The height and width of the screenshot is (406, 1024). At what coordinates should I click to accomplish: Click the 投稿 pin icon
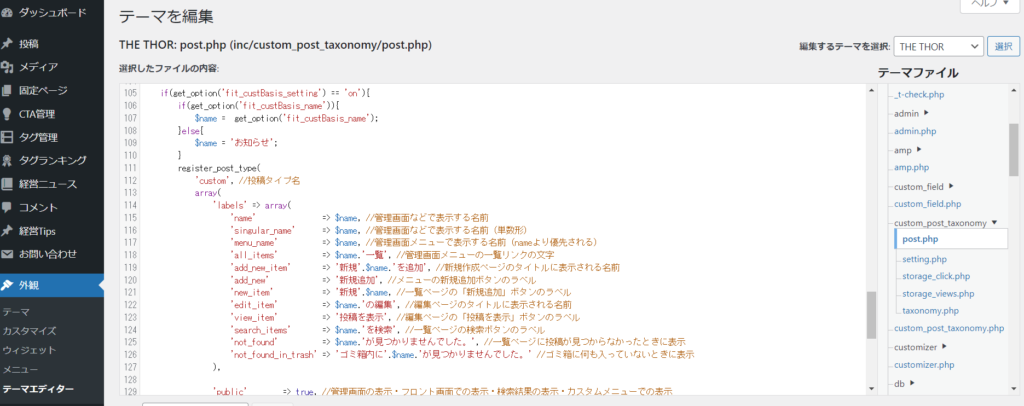click(8, 44)
